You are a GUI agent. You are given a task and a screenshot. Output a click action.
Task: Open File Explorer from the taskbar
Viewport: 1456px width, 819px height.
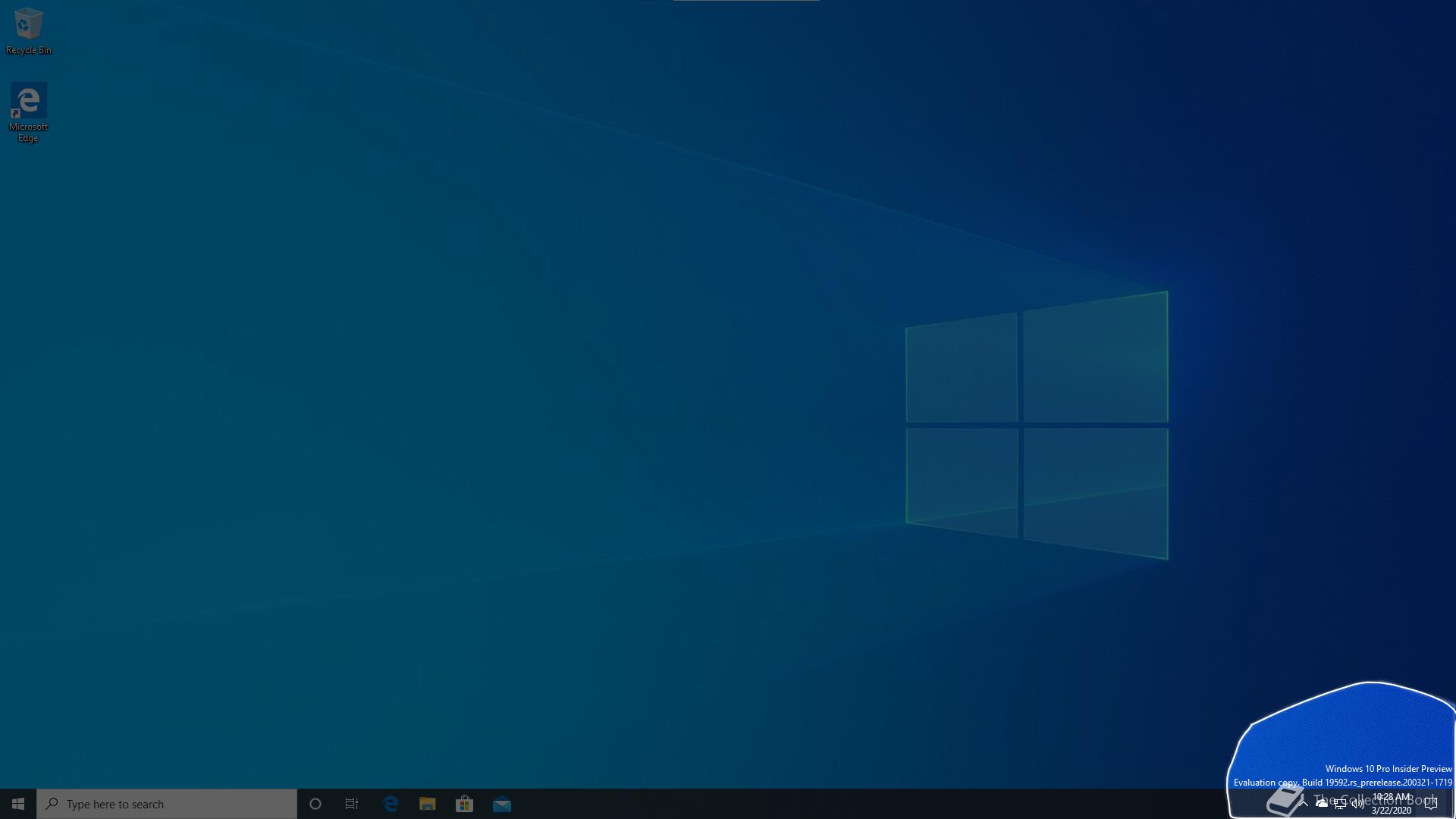pyautogui.click(x=427, y=804)
